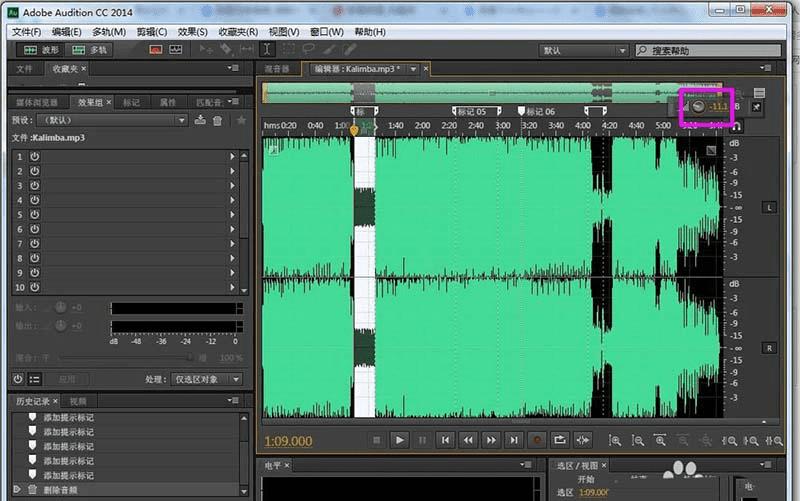800x501 pixels.
Task: Select the Time Selection tool
Action: pyautogui.click(x=267, y=49)
